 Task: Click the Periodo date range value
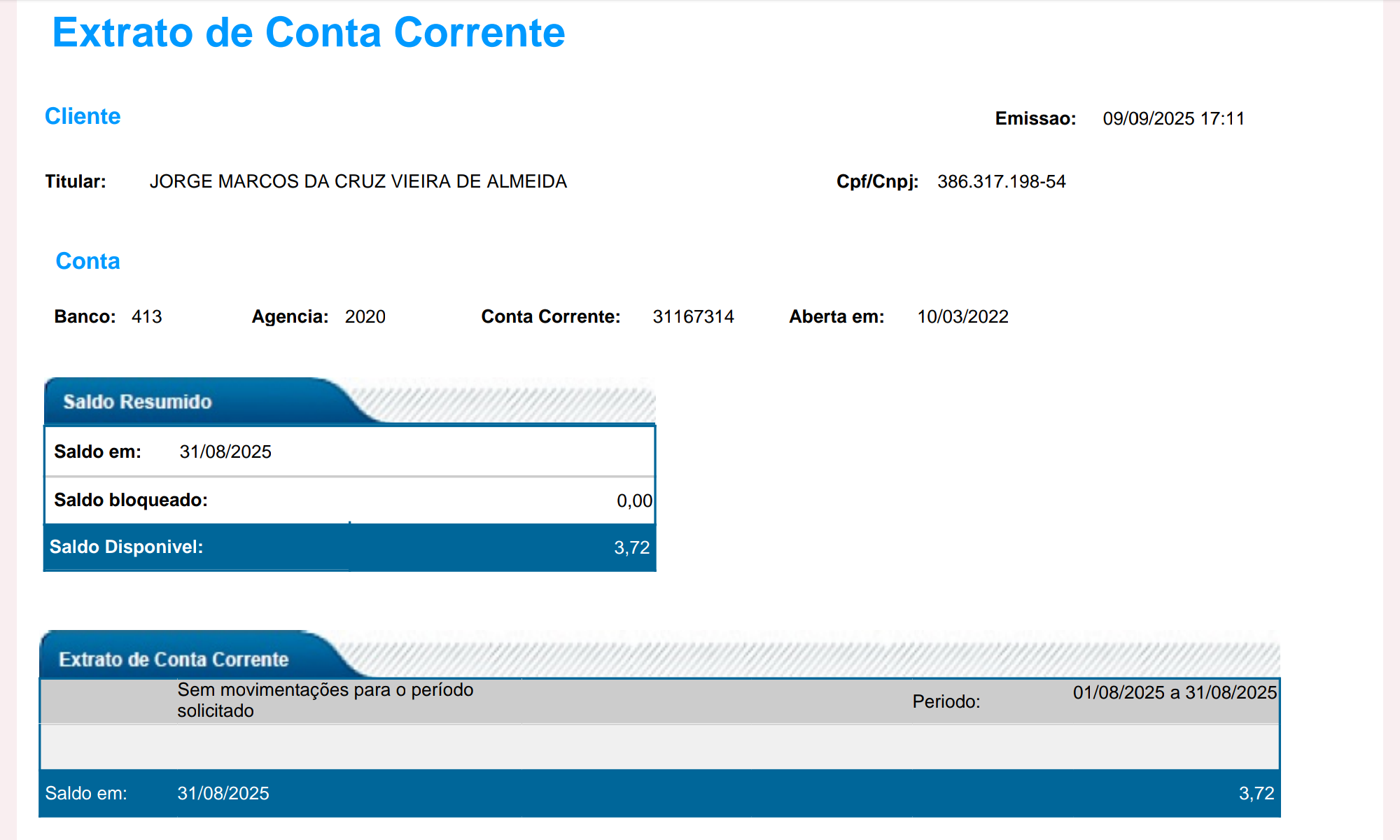click(1175, 692)
